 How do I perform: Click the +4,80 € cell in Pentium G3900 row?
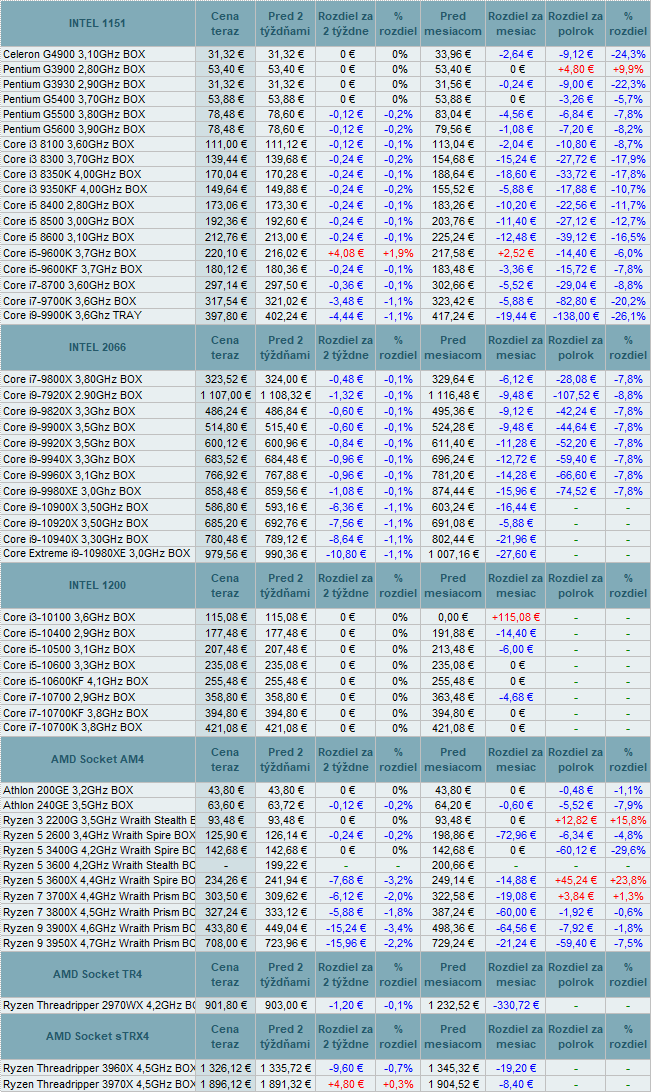[x=576, y=70]
